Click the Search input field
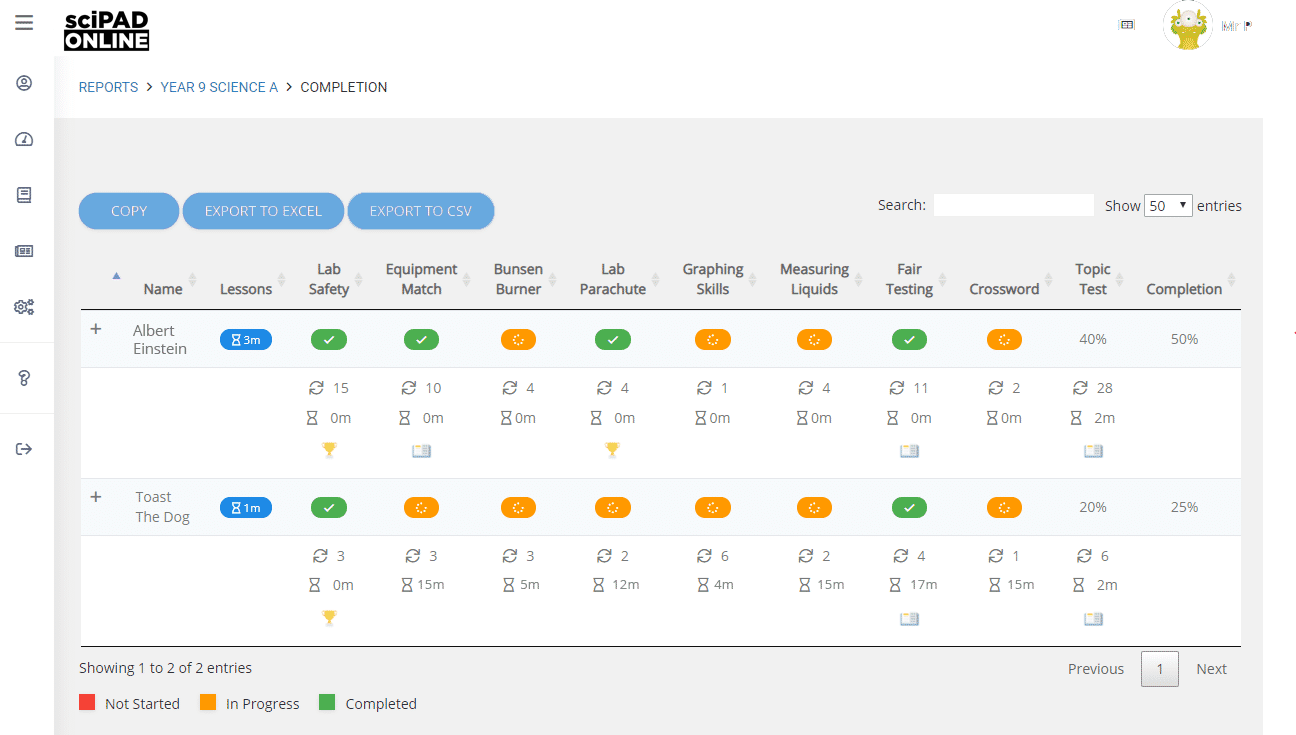This screenshot has width=1296, height=735. click(x=1013, y=205)
